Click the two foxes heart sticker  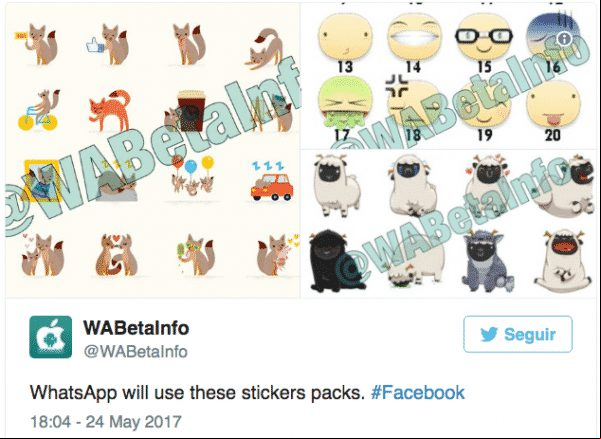[x=116, y=255]
